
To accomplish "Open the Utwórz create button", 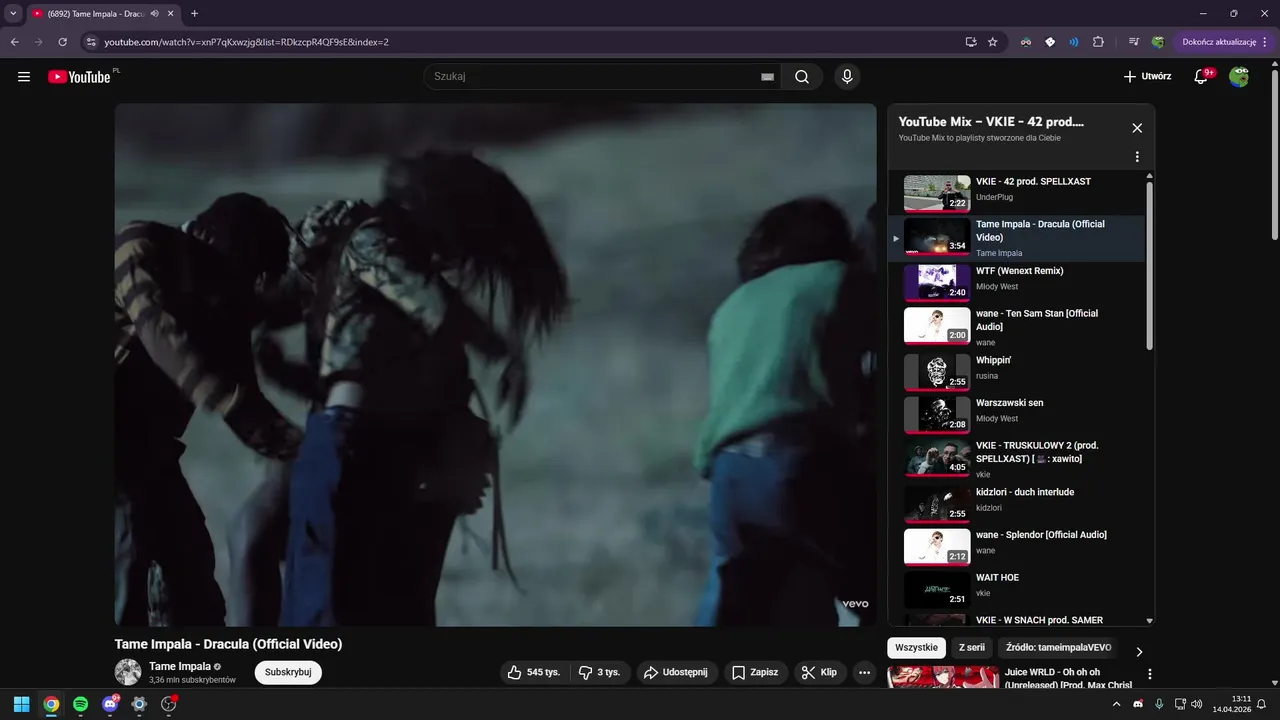I will [1147, 77].
